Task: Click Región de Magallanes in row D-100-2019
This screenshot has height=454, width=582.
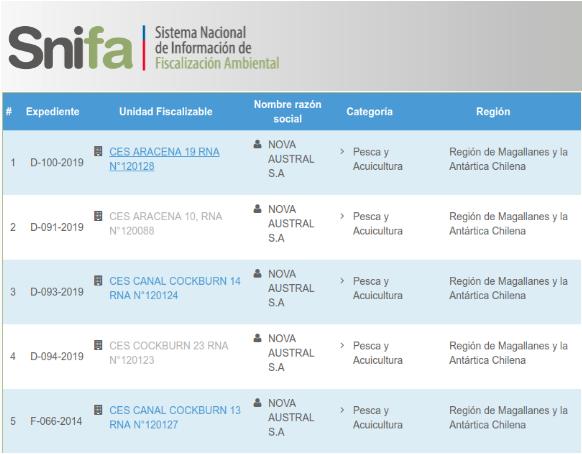Action: 508,159
